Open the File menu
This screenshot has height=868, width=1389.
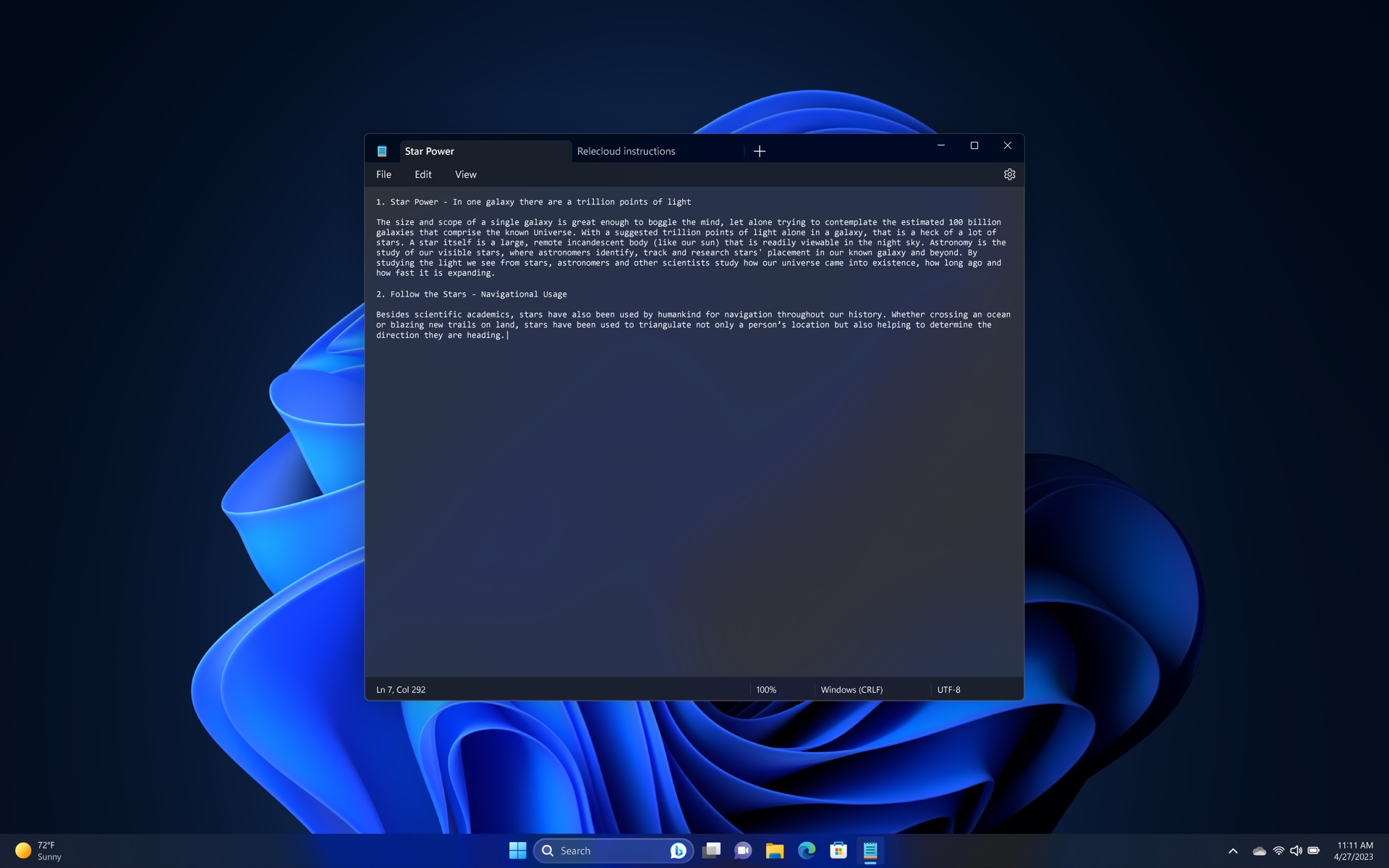pos(384,174)
